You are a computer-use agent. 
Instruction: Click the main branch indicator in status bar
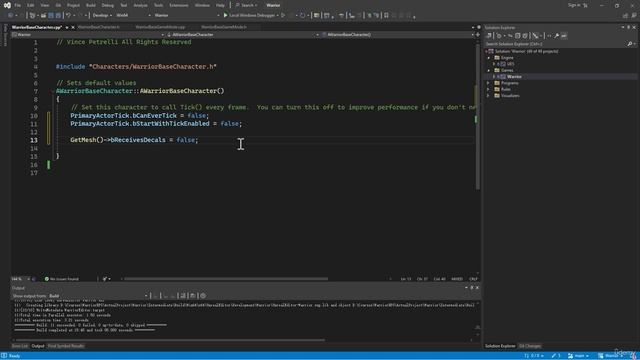click(x=579, y=356)
